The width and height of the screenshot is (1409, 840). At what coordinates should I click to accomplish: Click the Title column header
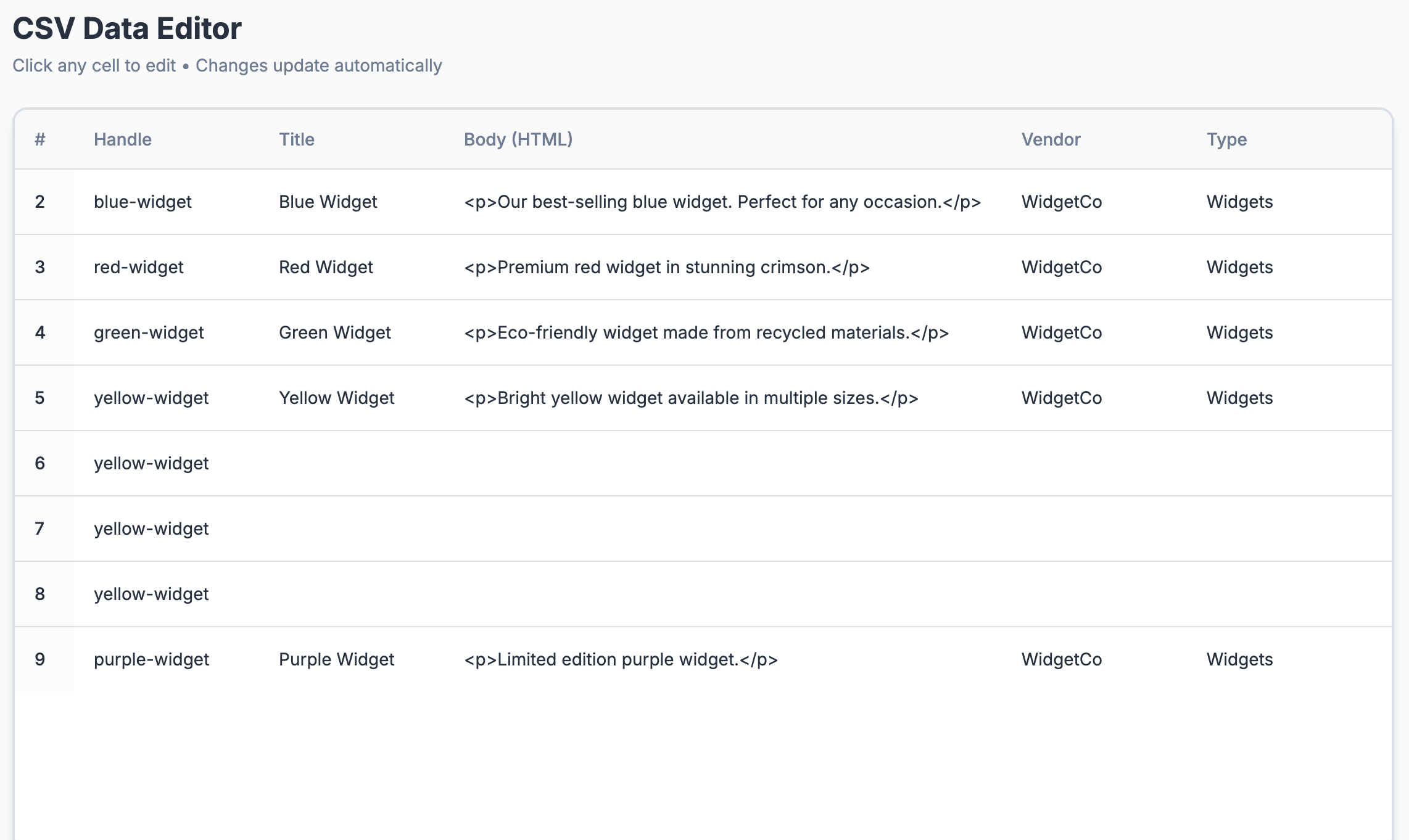click(297, 139)
